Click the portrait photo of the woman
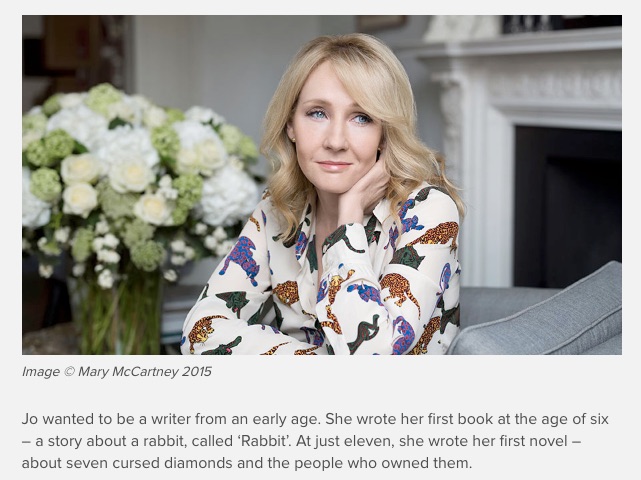Viewport: 641px width, 480px height. click(x=322, y=185)
